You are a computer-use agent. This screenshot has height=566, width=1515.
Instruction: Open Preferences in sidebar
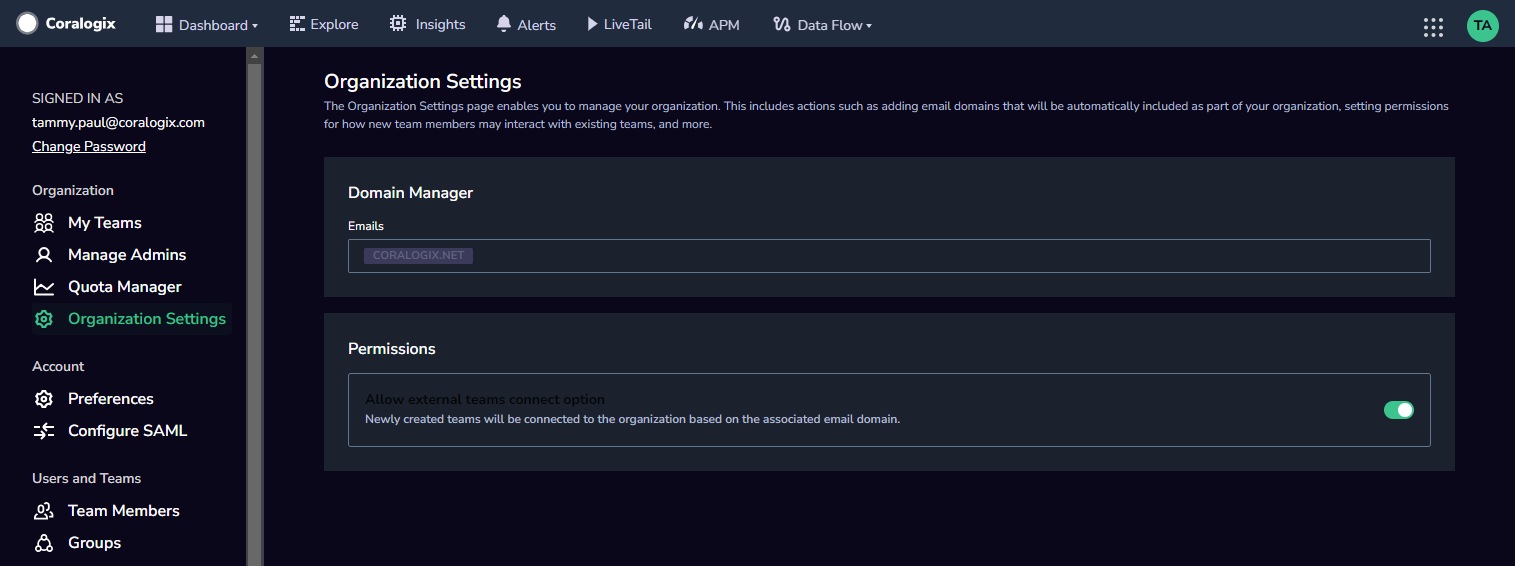pyautogui.click(x=111, y=399)
